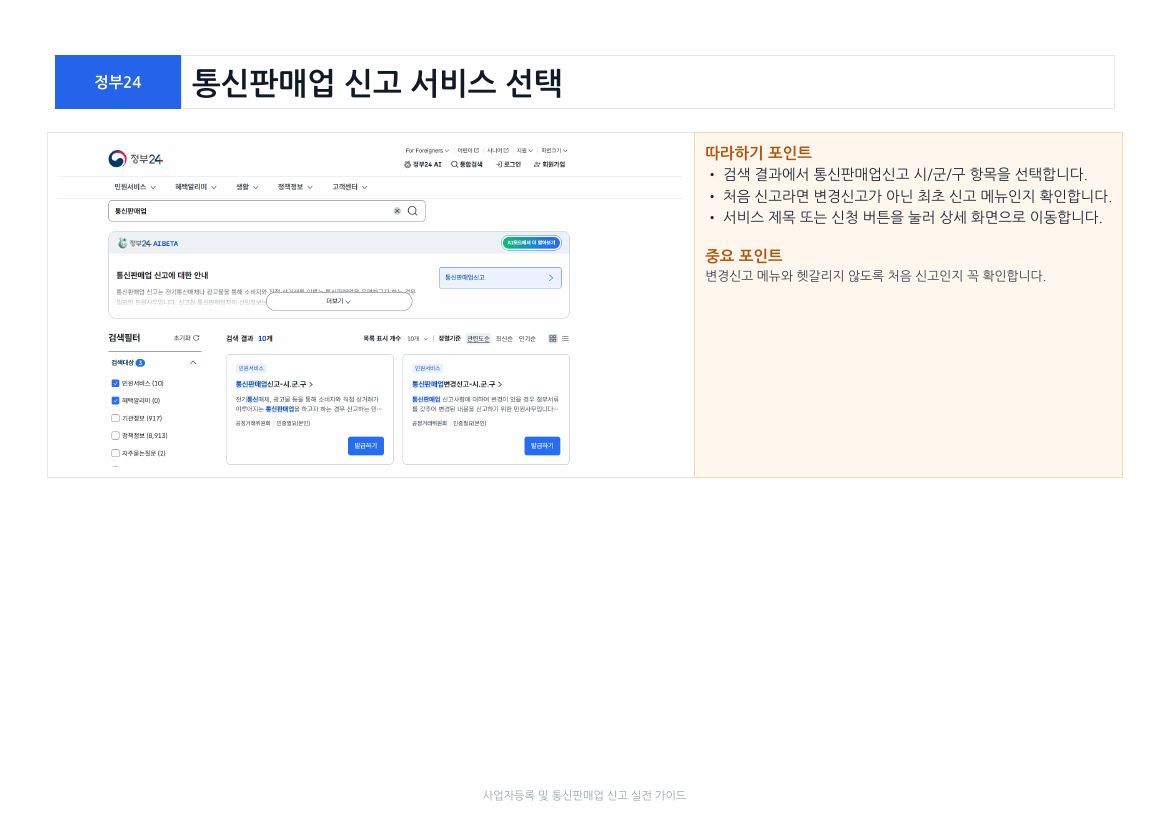Sort results by 최신순
This screenshot has width=1170, height=827.
(x=504, y=339)
